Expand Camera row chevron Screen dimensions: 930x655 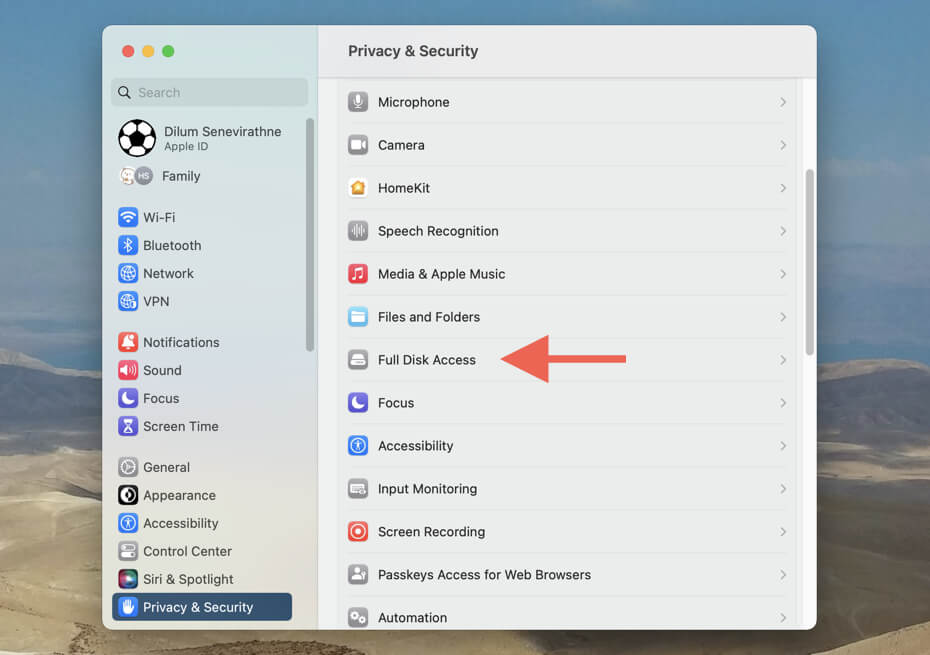[783, 145]
